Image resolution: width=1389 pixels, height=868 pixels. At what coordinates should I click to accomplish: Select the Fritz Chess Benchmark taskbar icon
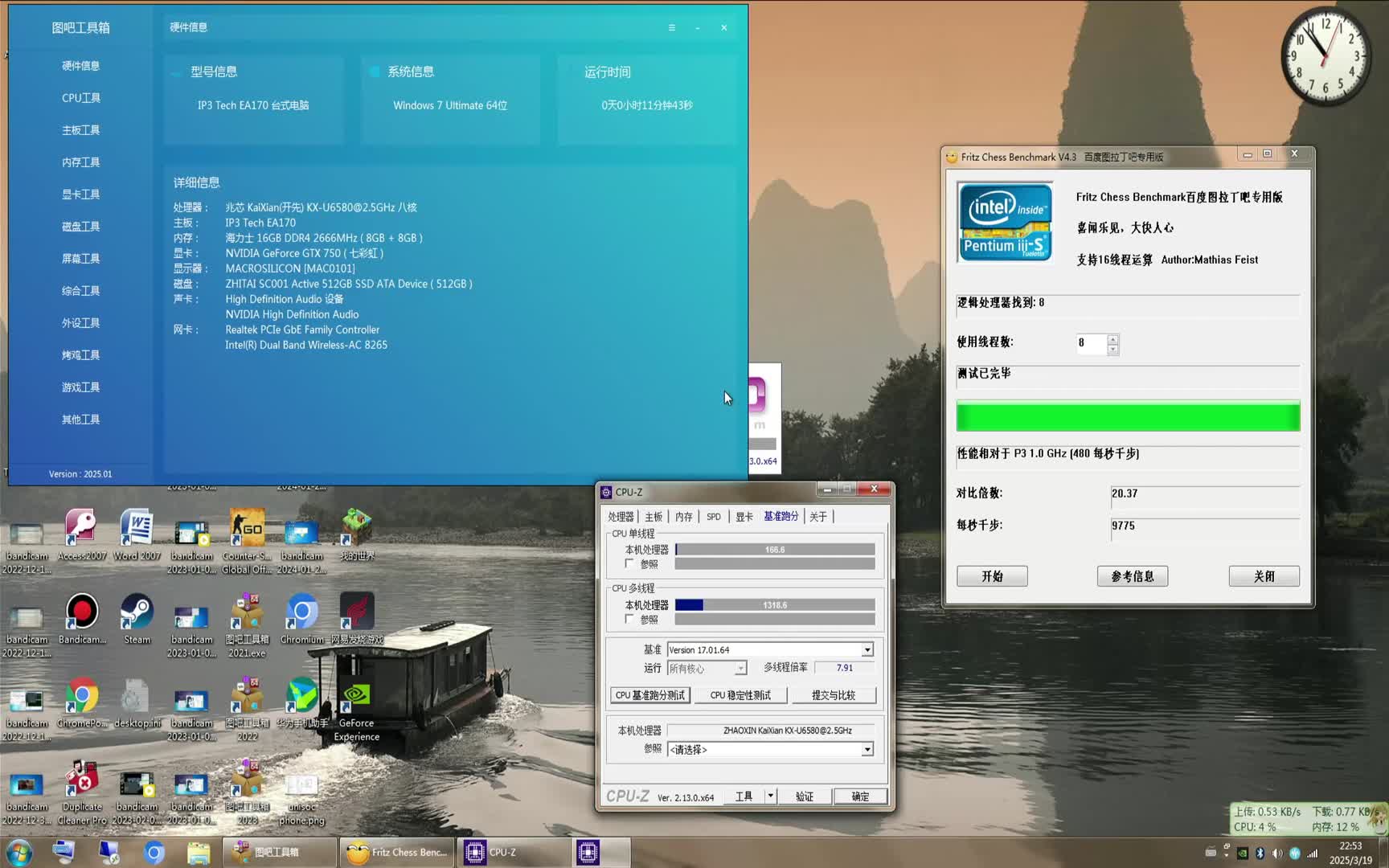[x=396, y=852]
